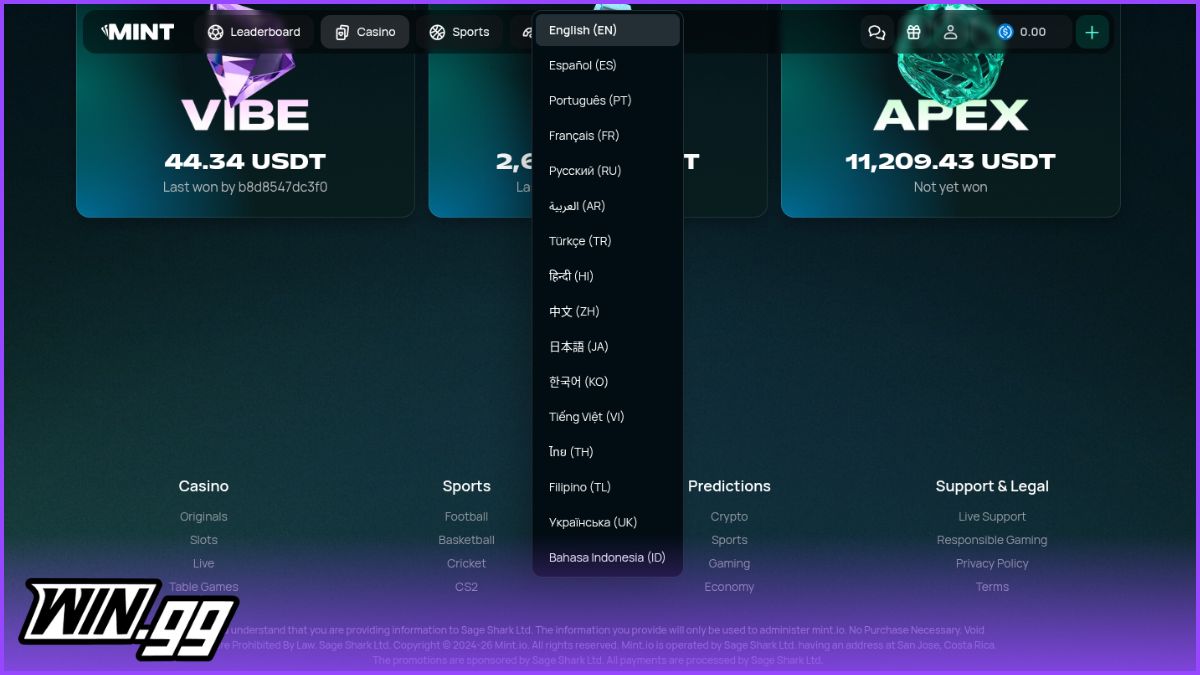The image size is (1200, 675).
Task: Open the gift rewards icon
Action: (x=914, y=32)
